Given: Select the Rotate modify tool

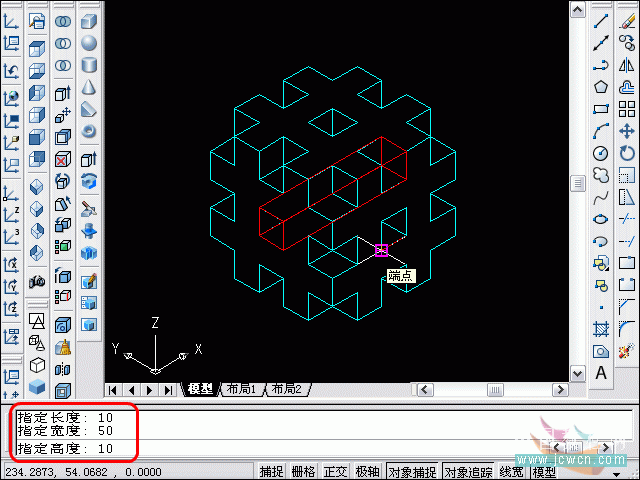Looking at the screenshot, I should pos(627,153).
